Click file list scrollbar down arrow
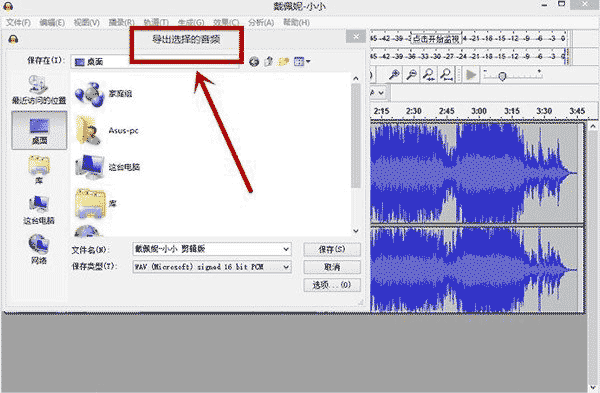Image resolution: width=600 pixels, height=393 pixels. pos(356,231)
